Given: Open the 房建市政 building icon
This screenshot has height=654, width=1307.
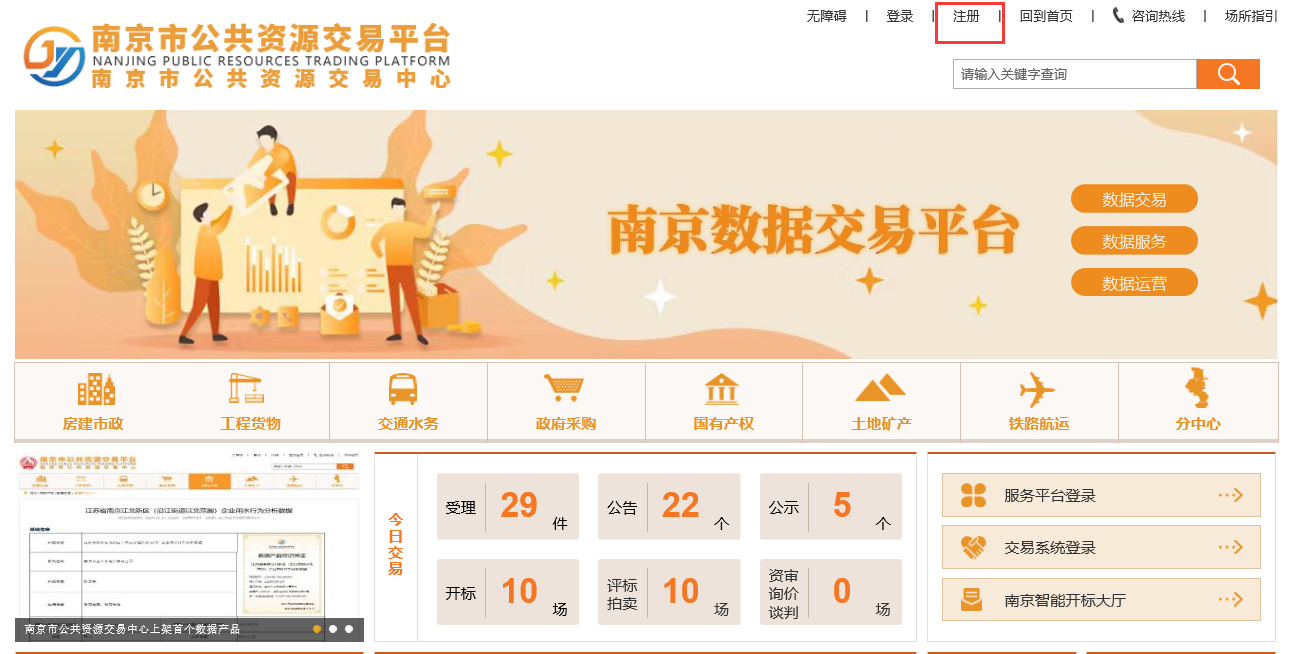Looking at the screenshot, I should tap(96, 389).
